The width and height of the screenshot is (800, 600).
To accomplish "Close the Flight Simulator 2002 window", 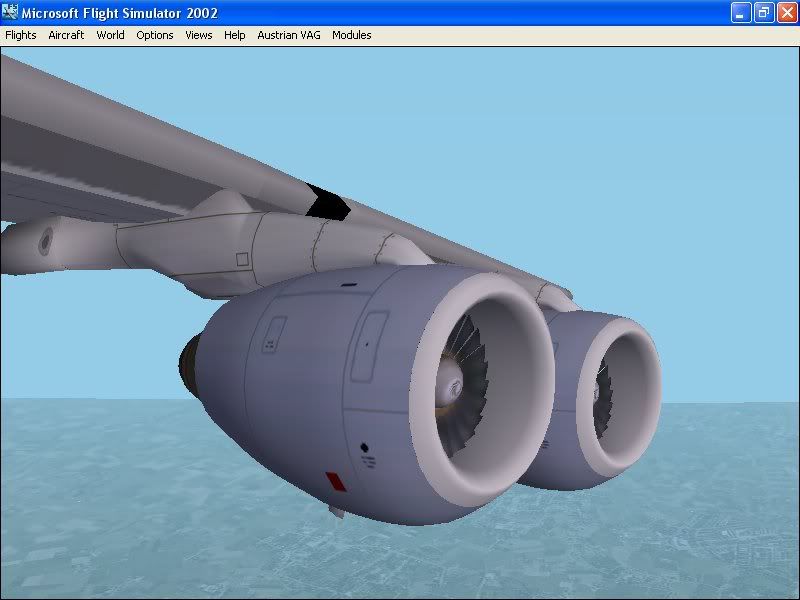I will click(786, 13).
